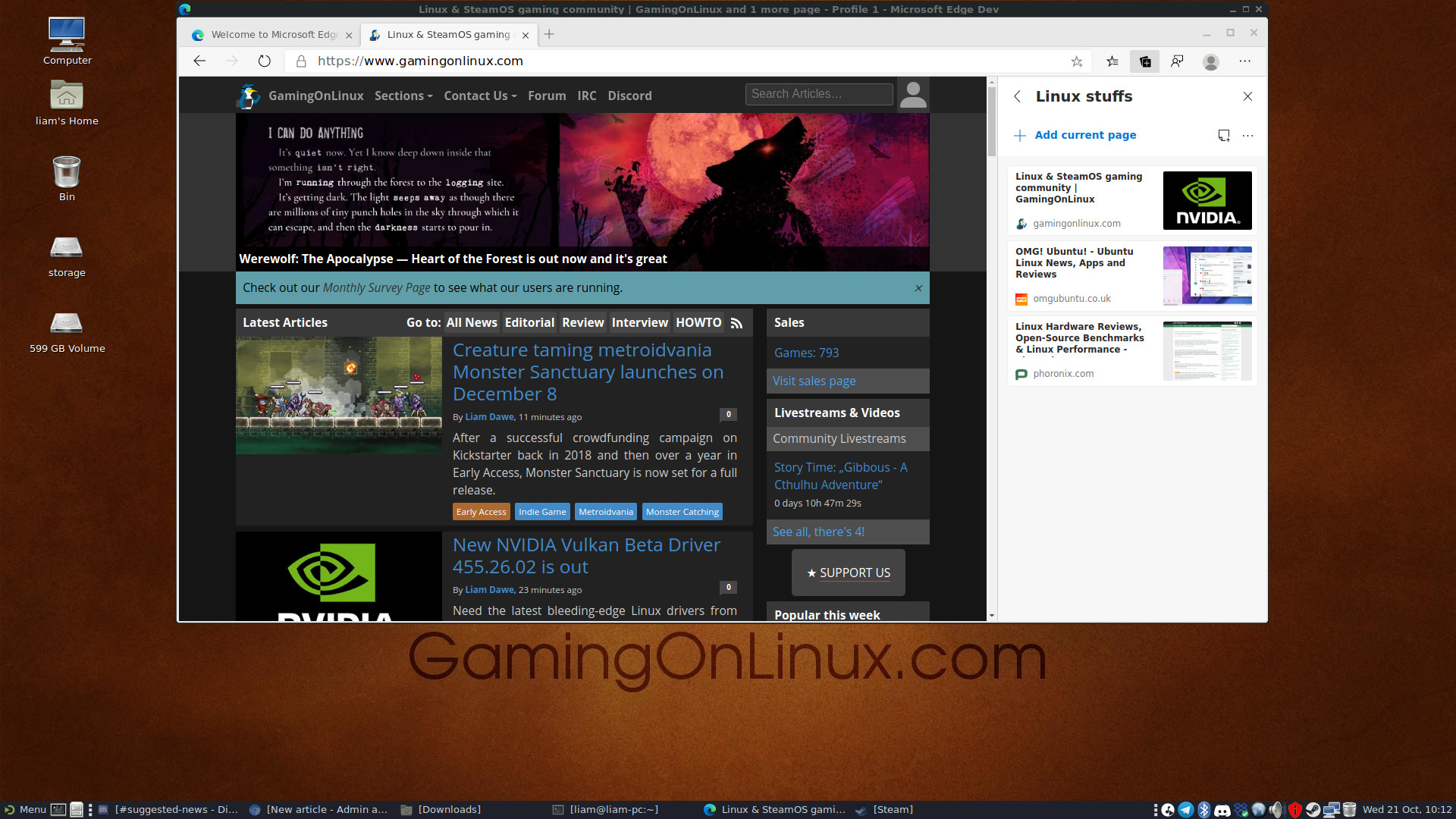Click the GamingOnLinux search input field

point(819,93)
